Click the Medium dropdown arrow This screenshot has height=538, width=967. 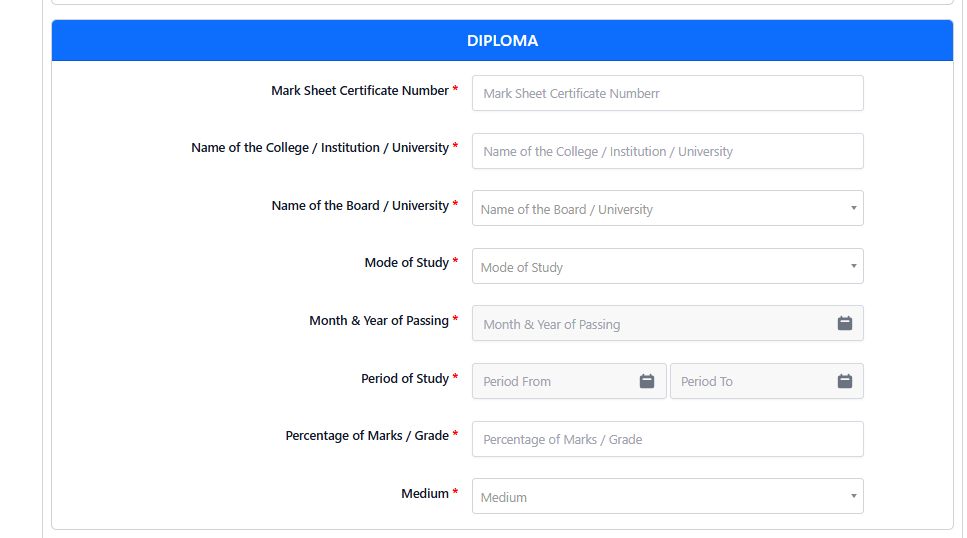pyautogui.click(x=854, y=496)
